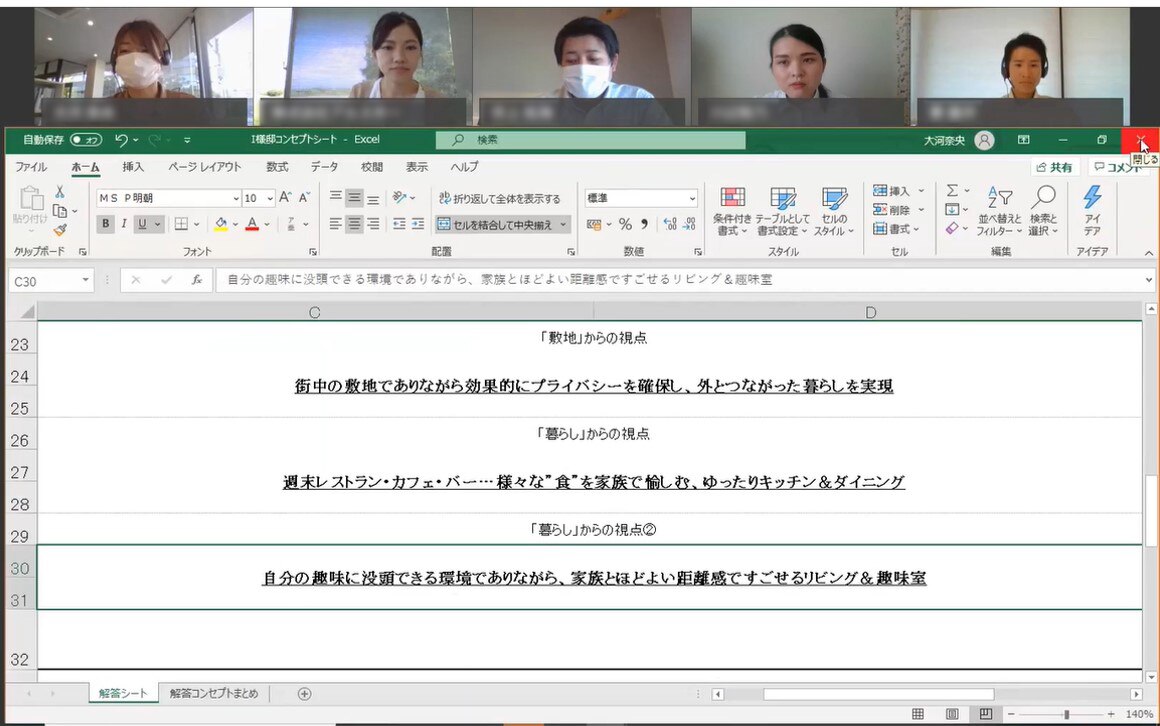Screen dimensions: 1160x726
Task: Click the Increase Indent icon
Action: pyautogui.click(x=418, y=223)
